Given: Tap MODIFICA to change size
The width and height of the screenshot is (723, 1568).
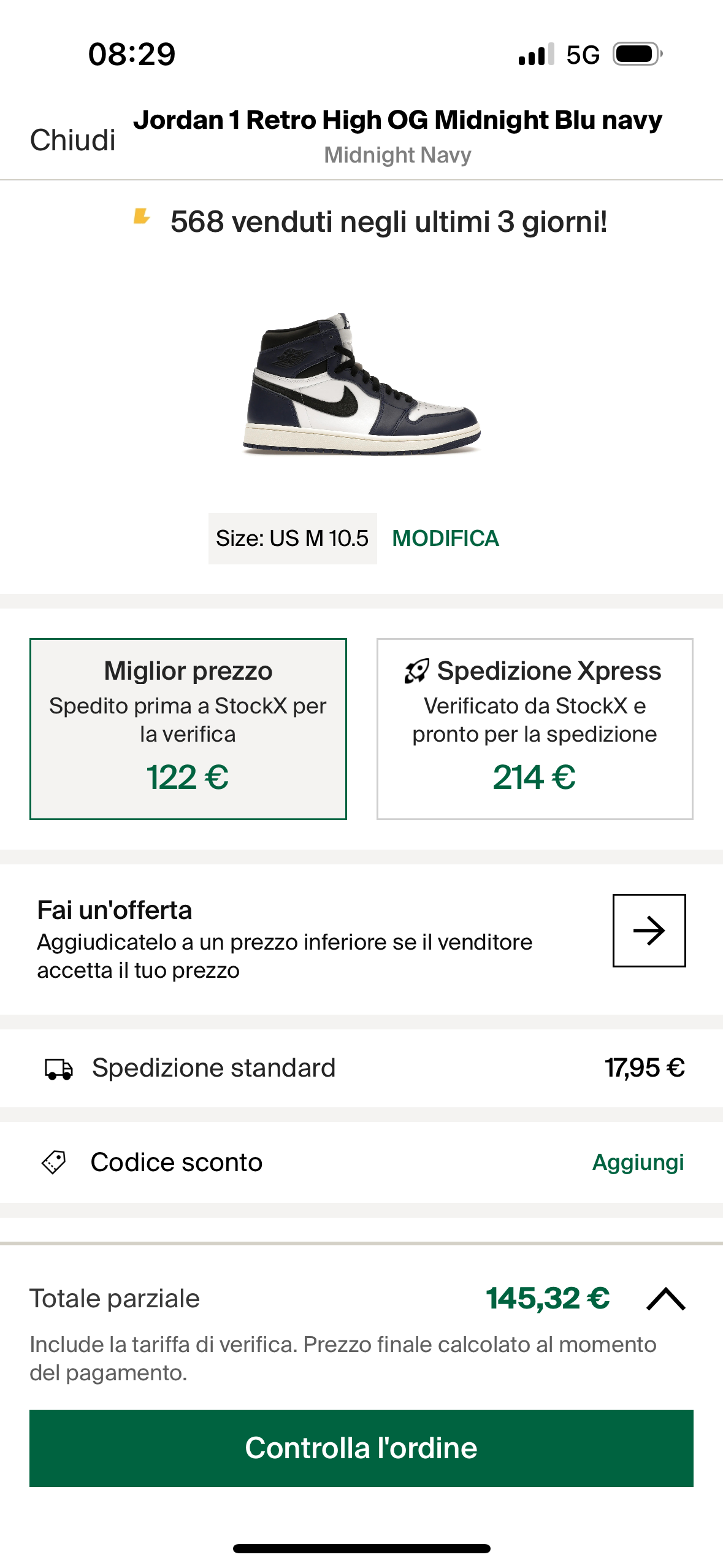Looking at the screenshot, I should click(445, 538).
